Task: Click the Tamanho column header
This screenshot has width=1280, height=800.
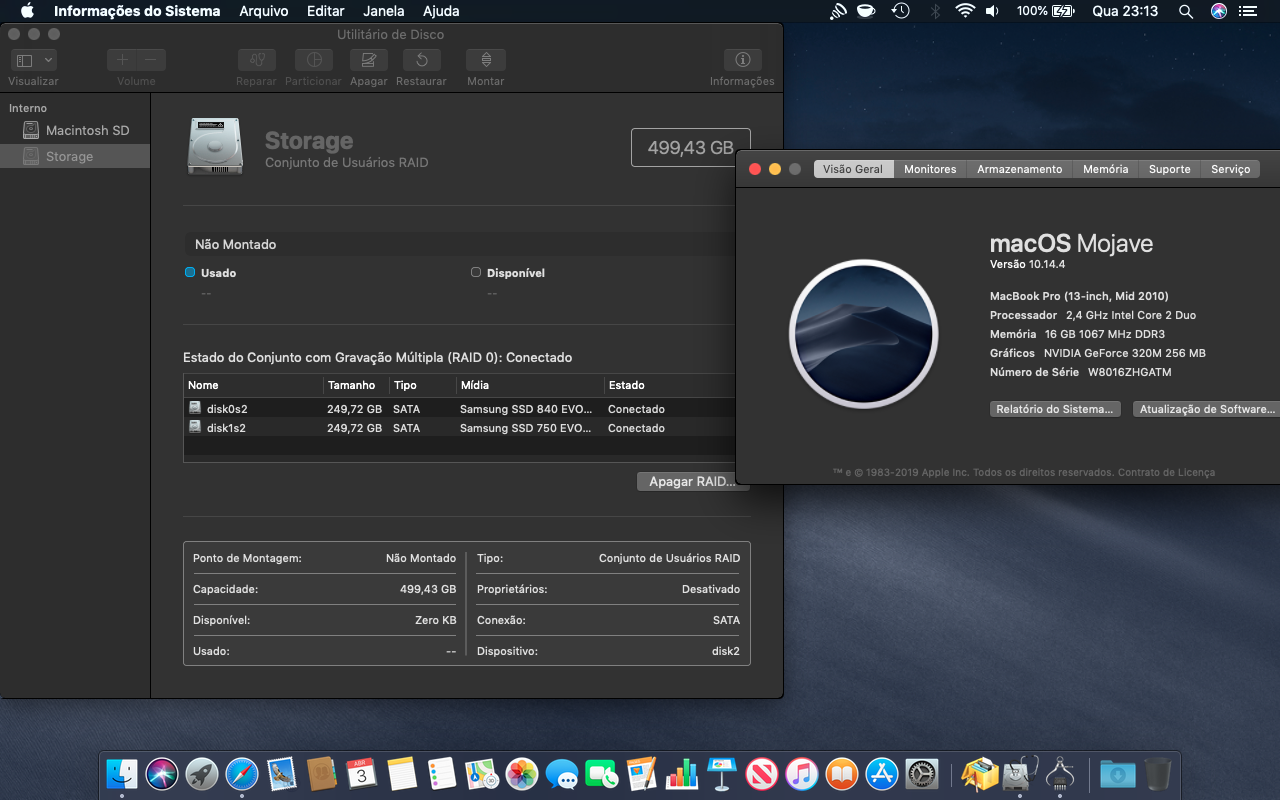Action: click(x=356, y=385)
